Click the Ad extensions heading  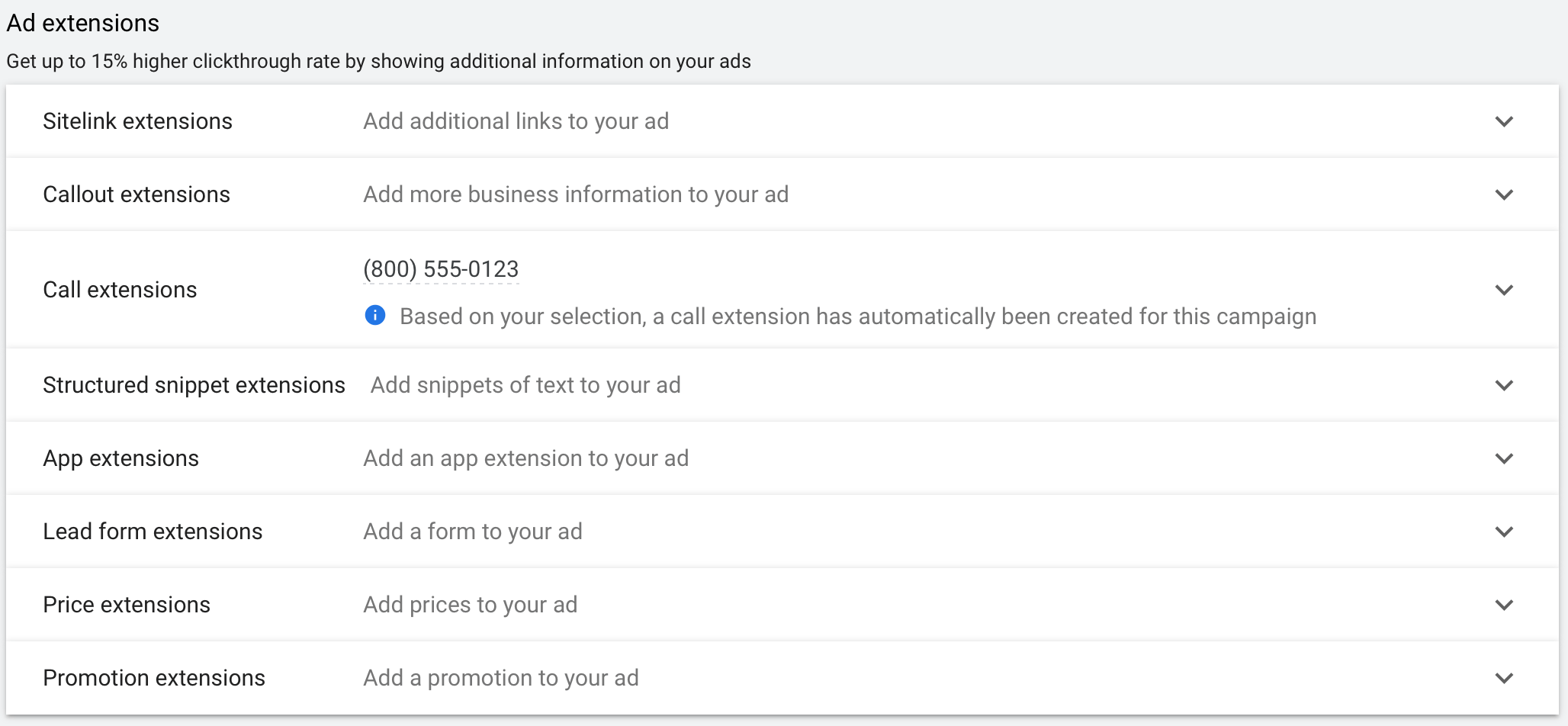[83, 23]
